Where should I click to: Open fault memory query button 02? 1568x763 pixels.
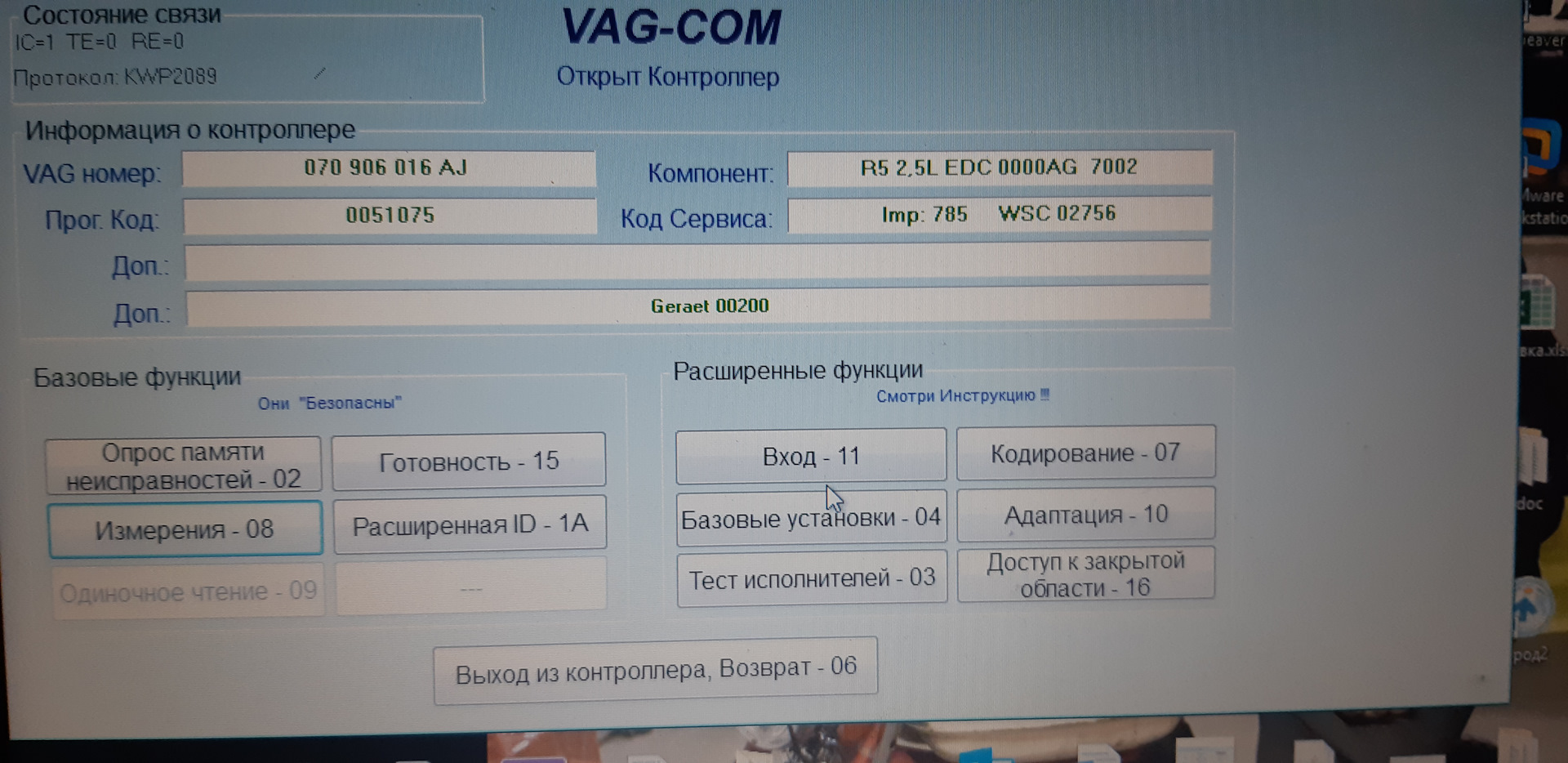tap(184, 466)
